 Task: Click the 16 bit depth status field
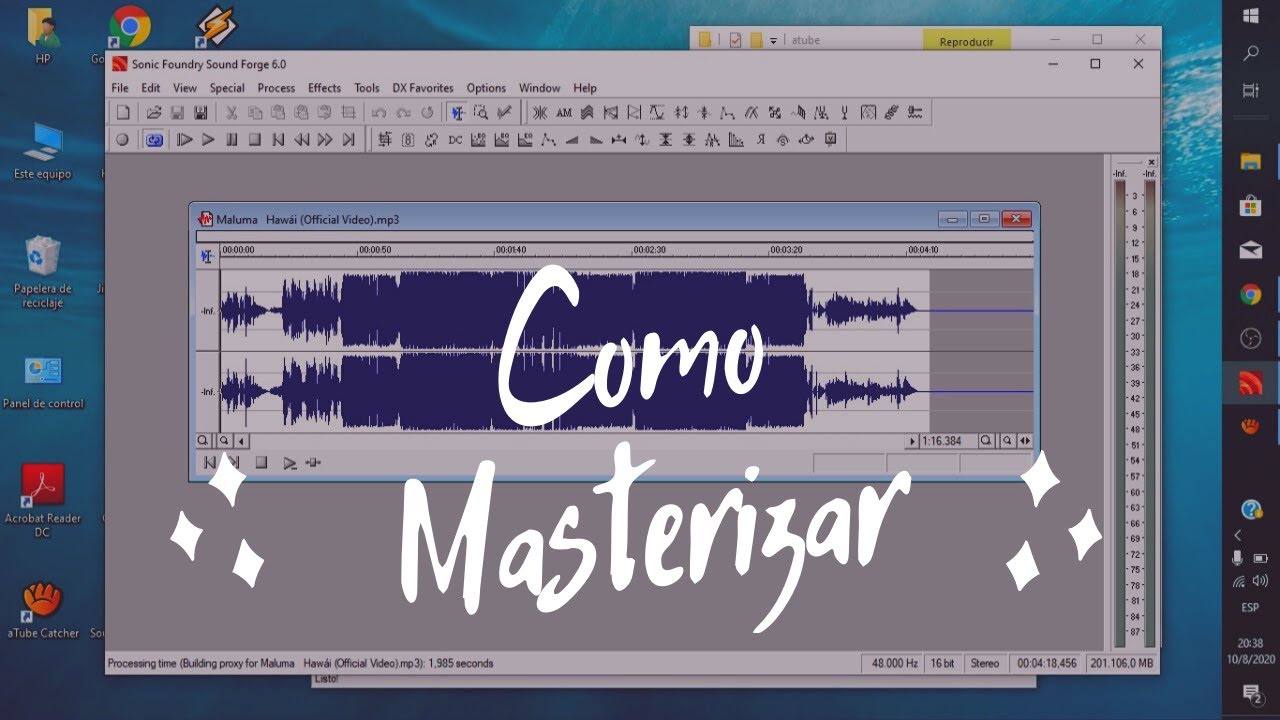tap(943, 663)
